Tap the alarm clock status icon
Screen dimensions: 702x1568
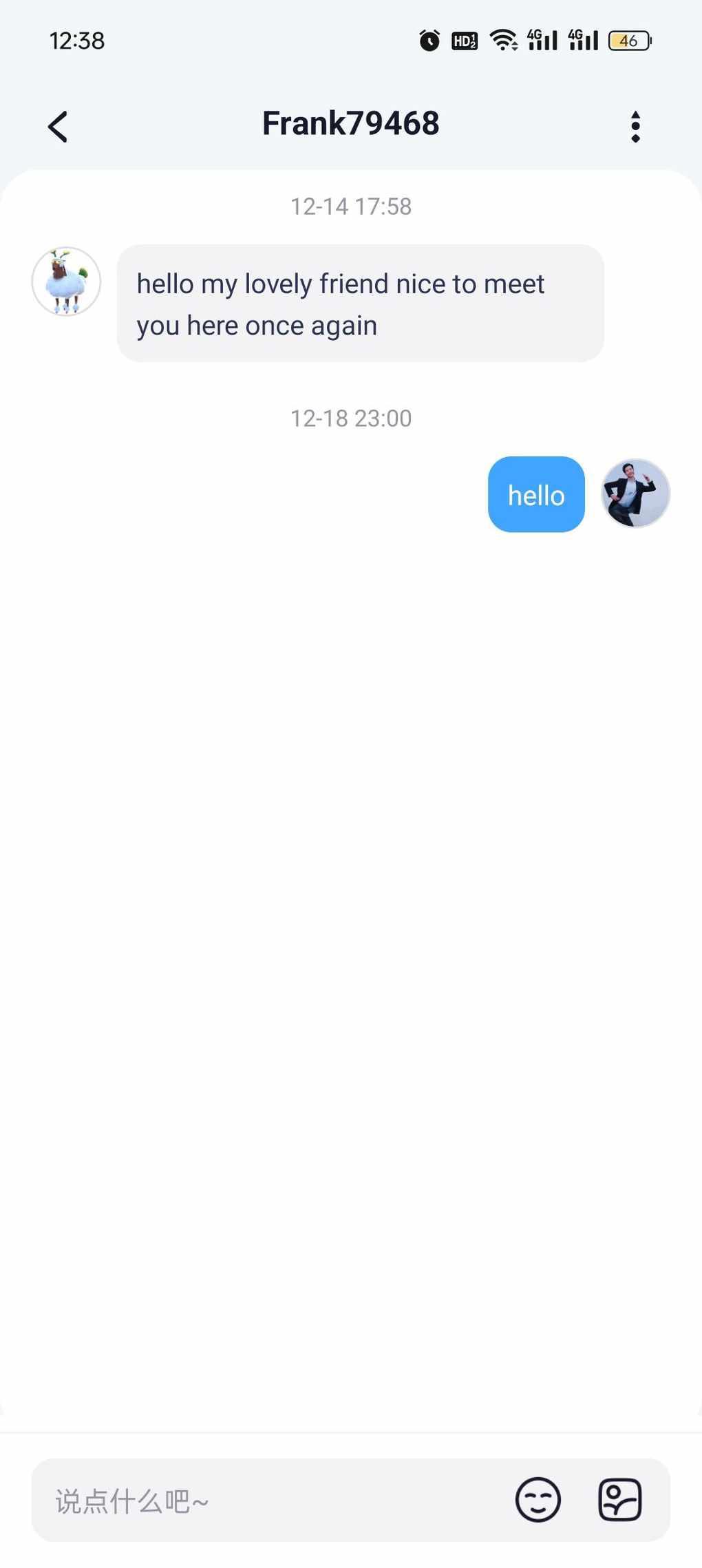pyautogui.click(x=429, y=41)
